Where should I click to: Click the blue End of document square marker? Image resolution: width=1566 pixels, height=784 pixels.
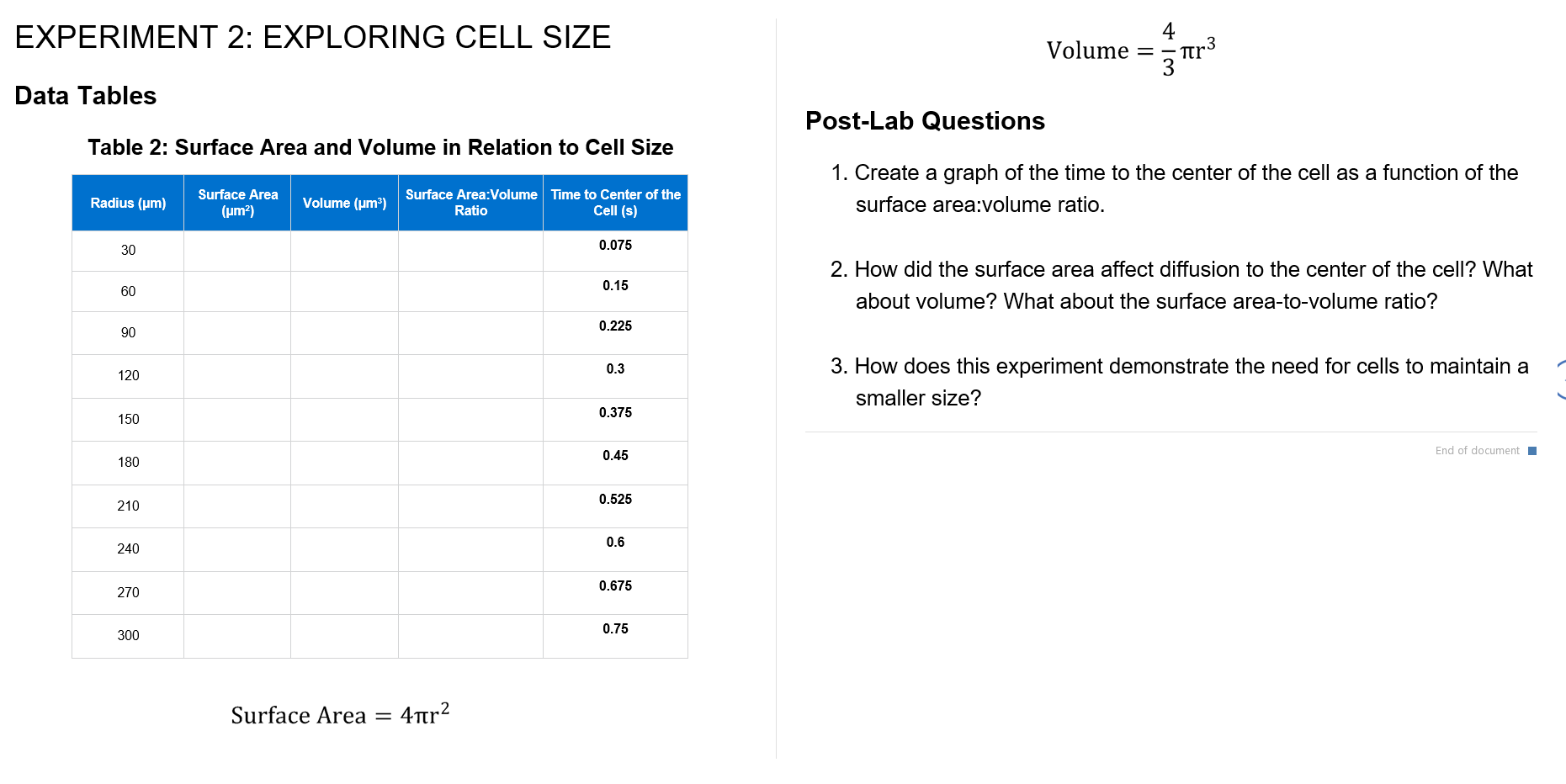point(1532,451)
